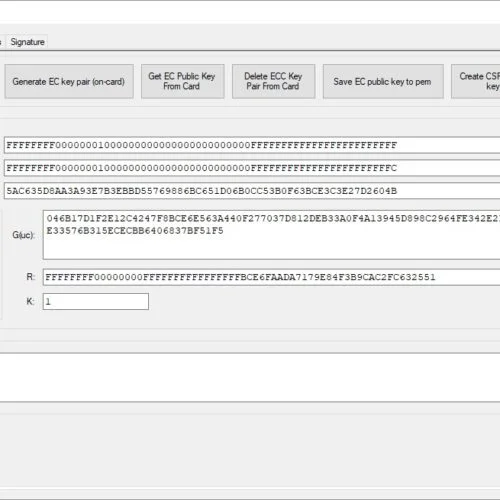Switch to the Signature tab
The image size is (500, 500).
(x=27, y=42)
